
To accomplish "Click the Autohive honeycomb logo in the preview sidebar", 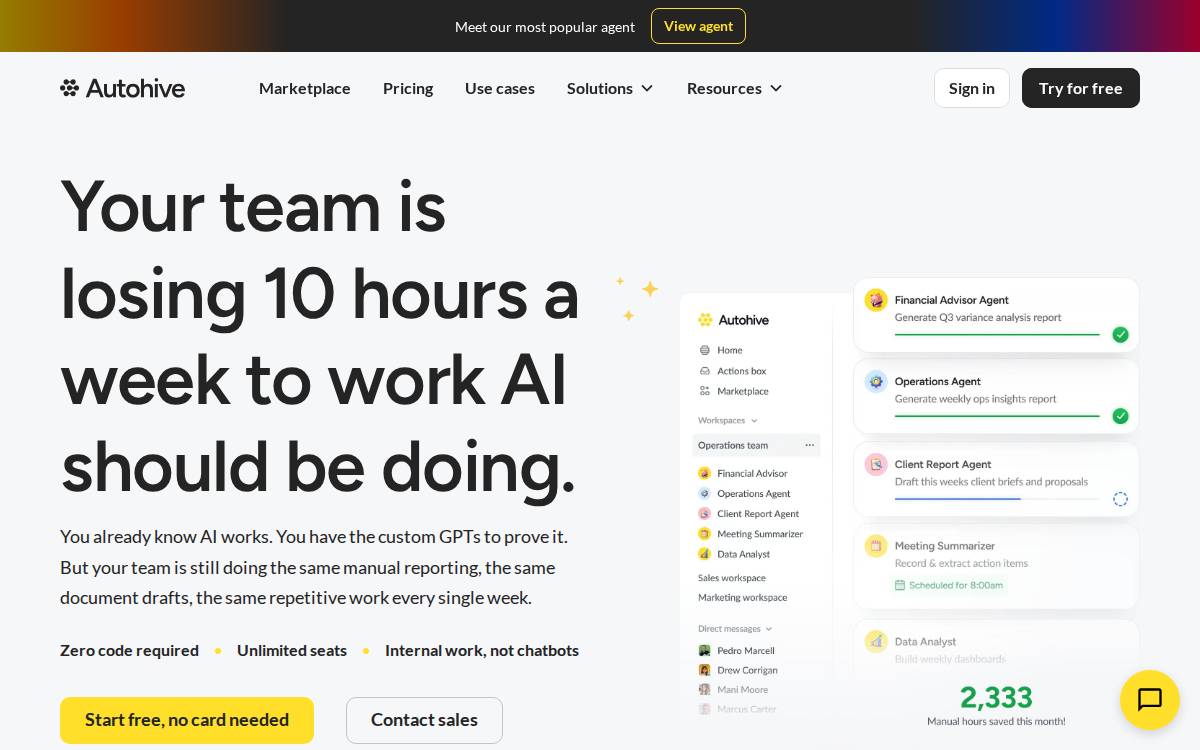I will pyautogui.click(x=705, y=320).
